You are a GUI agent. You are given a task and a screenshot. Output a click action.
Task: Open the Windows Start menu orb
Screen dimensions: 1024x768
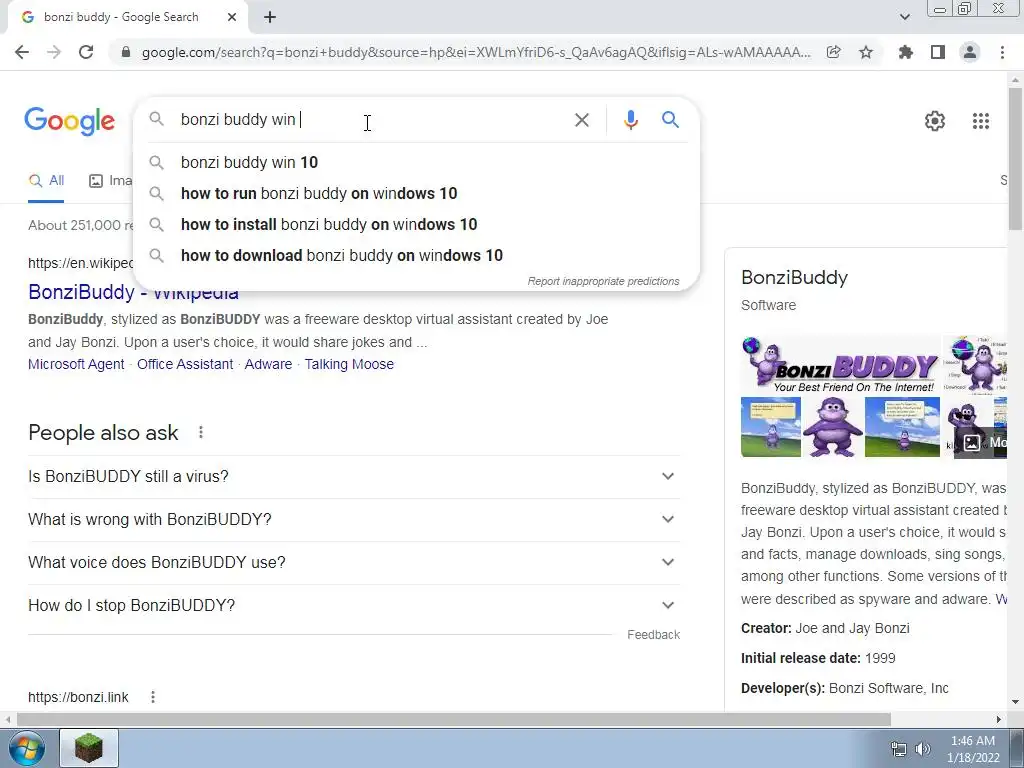click(x=27, y=748)
